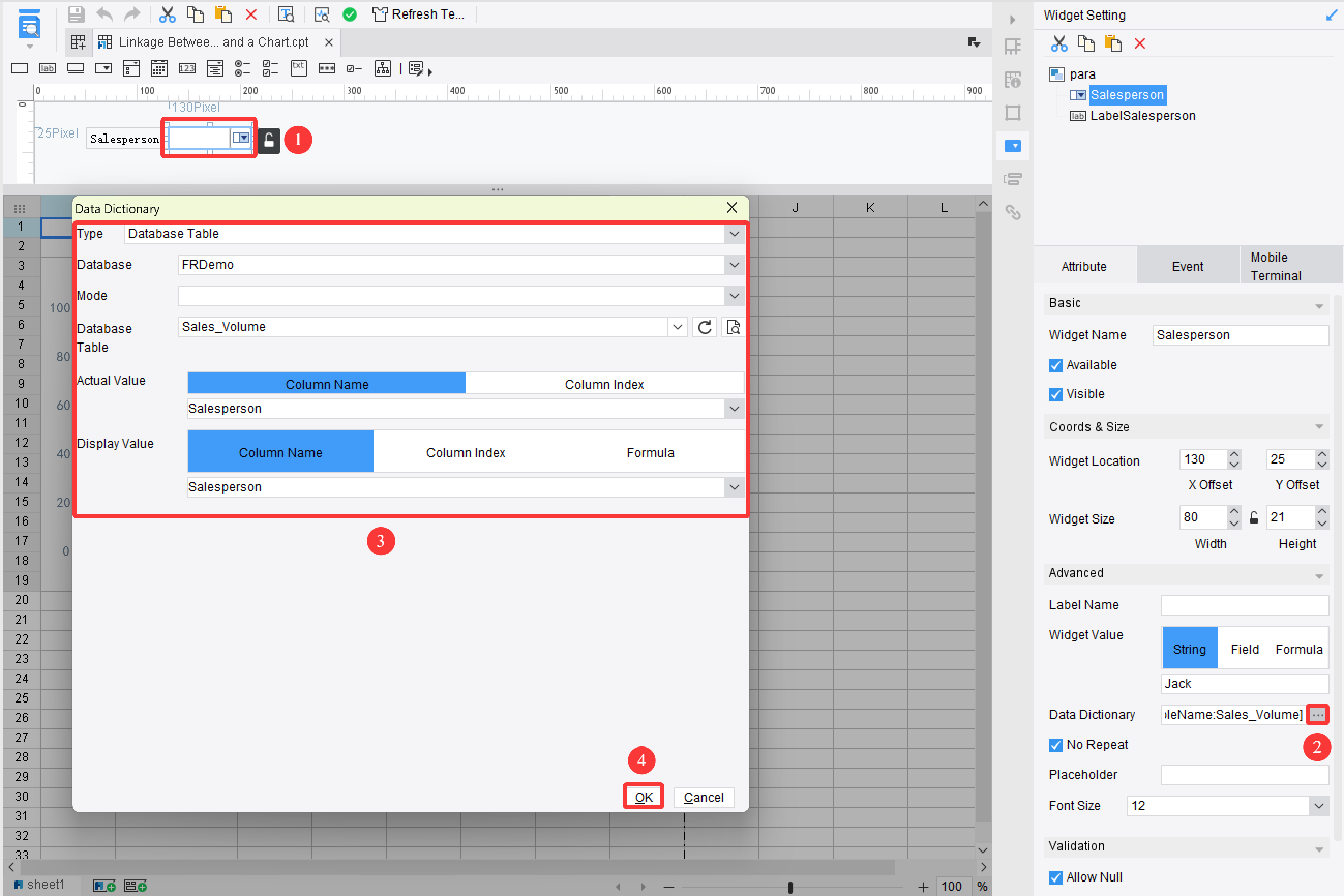Image resolution: width=1344 pixels, height=896 pixels.
Task: Insert a date picker widget
Action: click(159, 68)
